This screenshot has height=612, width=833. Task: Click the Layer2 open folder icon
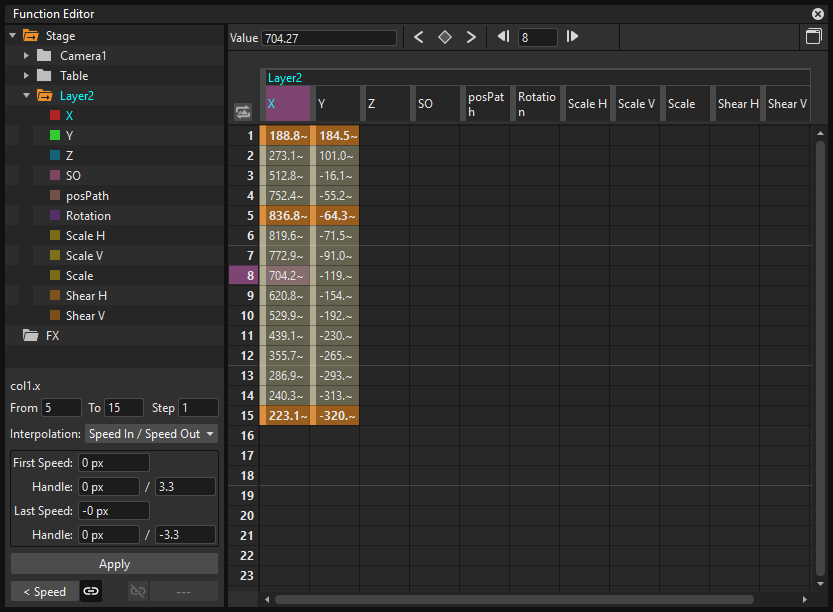tap(45, 96)
